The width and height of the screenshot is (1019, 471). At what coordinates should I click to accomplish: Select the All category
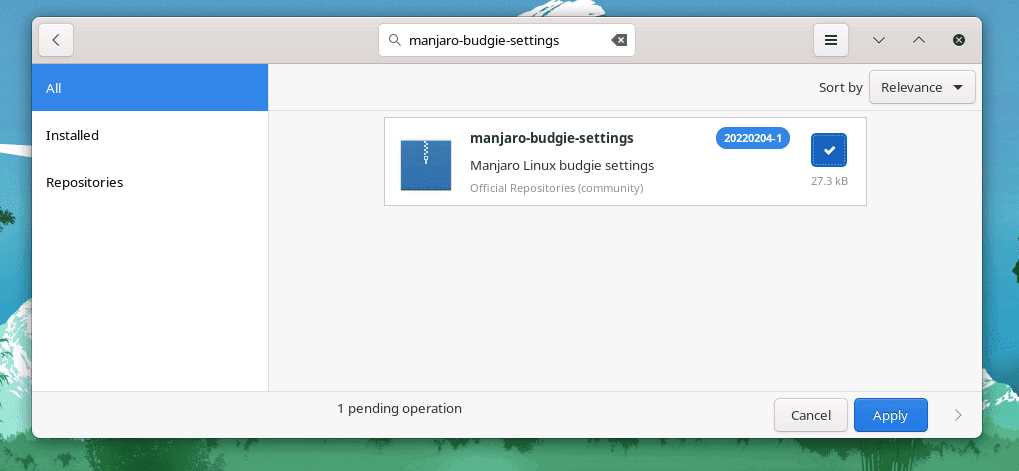tap(149, 88)
